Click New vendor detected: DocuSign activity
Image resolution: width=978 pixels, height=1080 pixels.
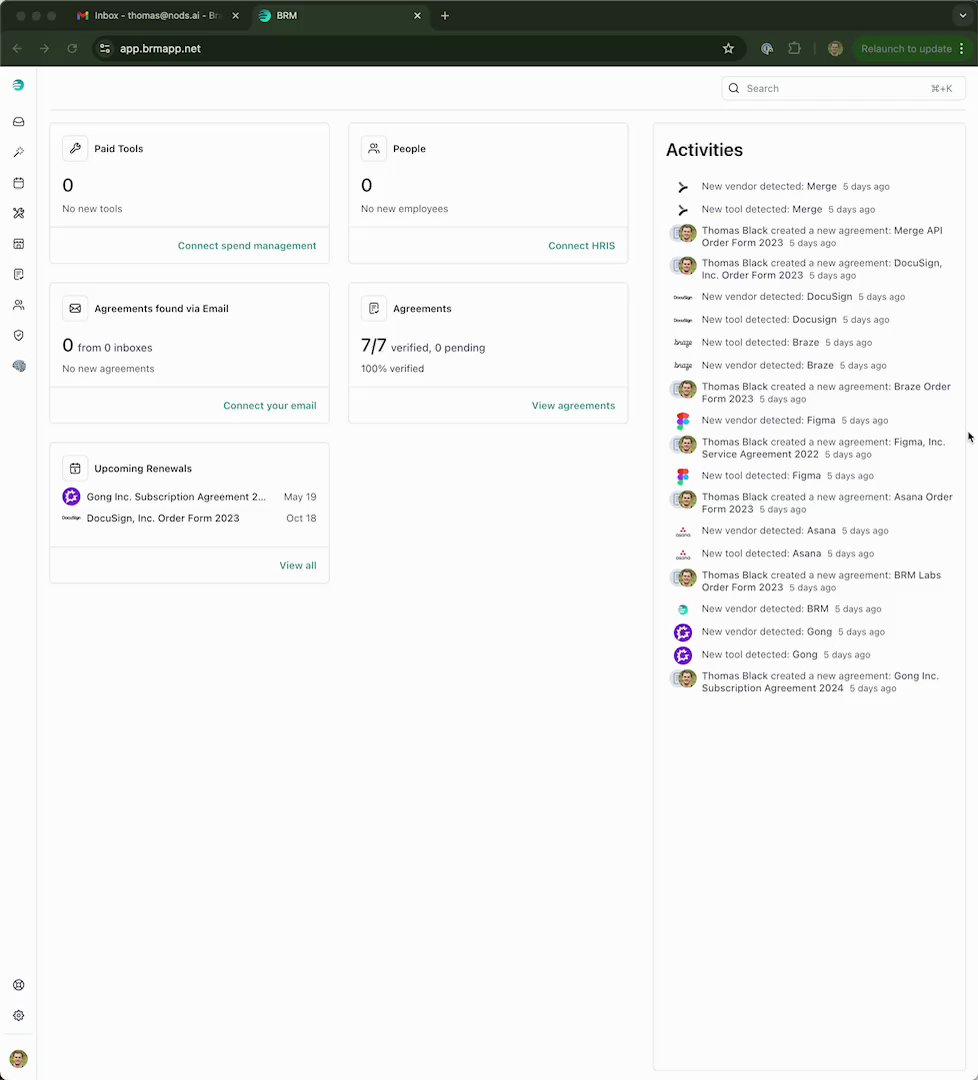coord(803,297)
